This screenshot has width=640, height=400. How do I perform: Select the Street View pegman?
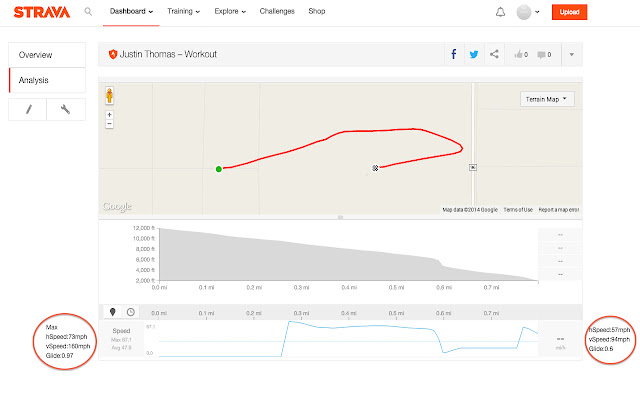click(x=109, y=96)
